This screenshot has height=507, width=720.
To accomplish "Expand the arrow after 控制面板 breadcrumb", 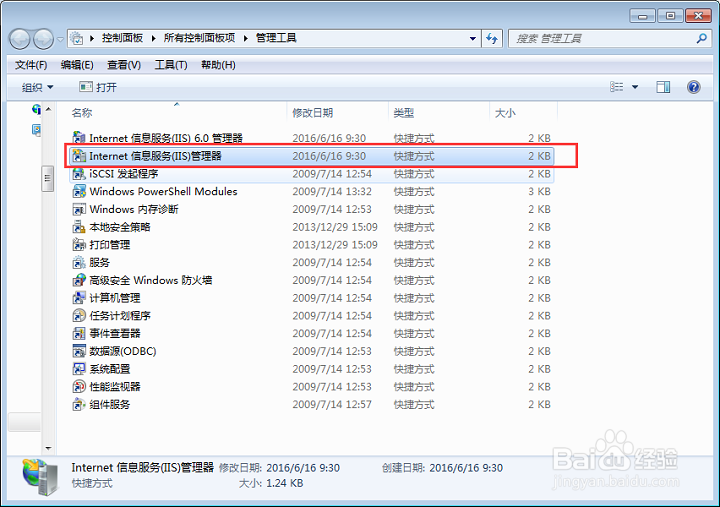I will click(153, 38).
